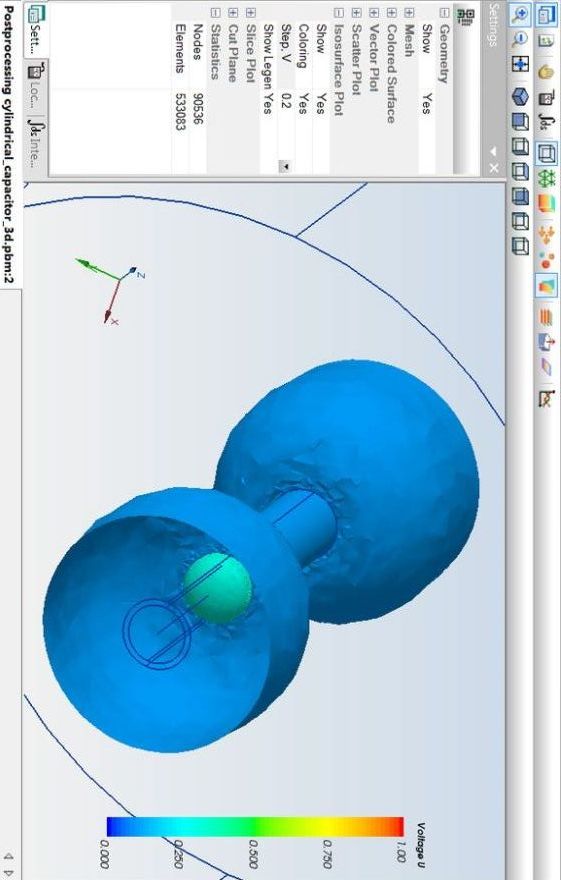Click the arrow button beside Step value 0.2
Viewport: 561px width, 880px height.
(286, 167)
